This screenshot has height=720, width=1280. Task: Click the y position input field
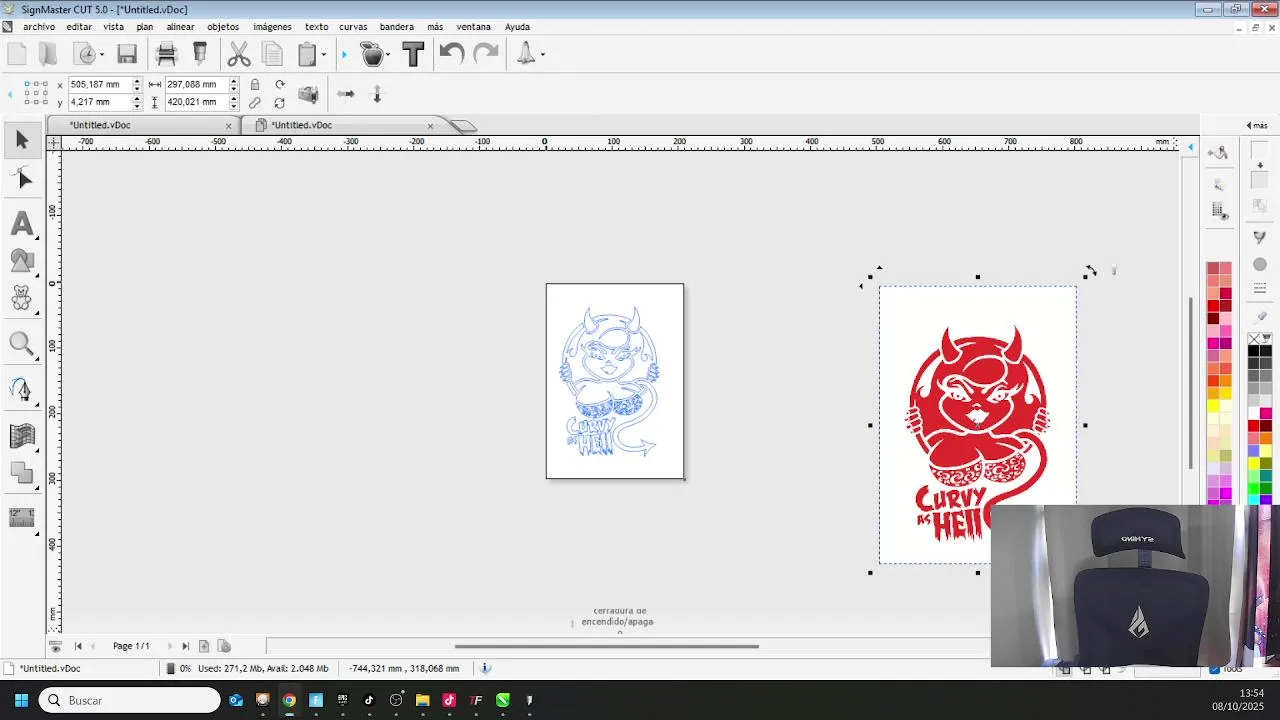tap(100, 102)
